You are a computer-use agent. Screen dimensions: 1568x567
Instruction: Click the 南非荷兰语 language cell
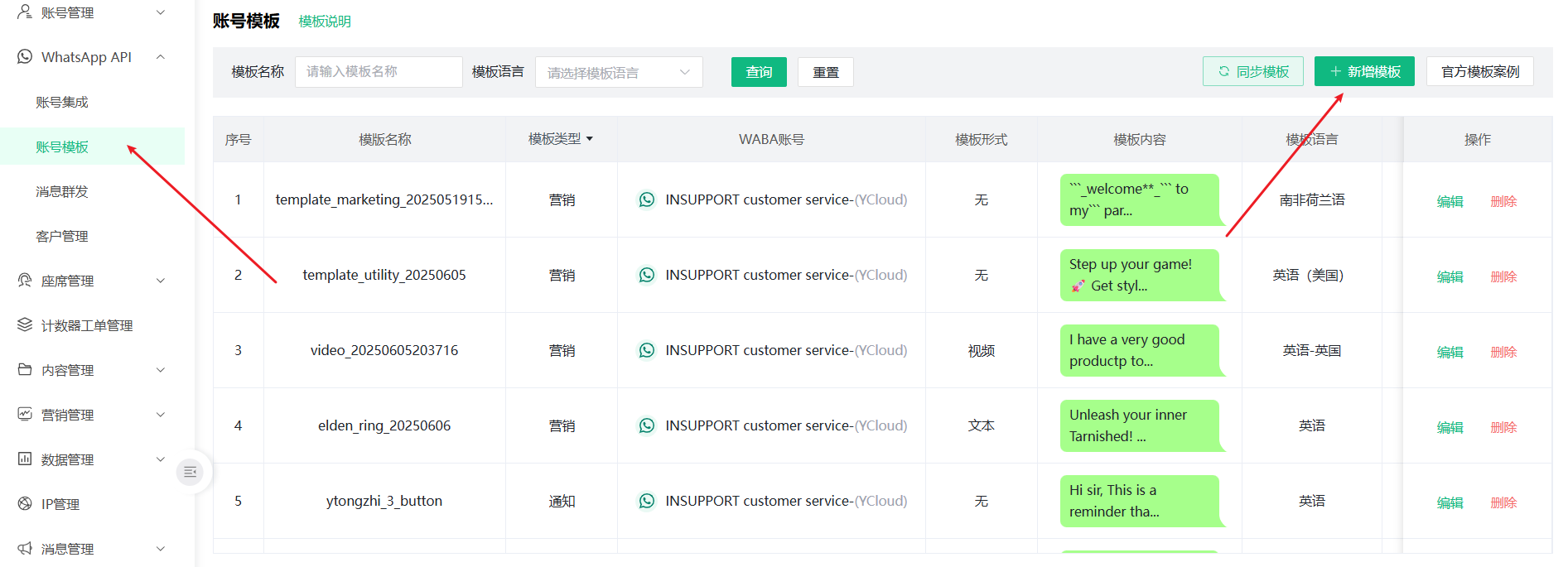[x=1312, y=199]
